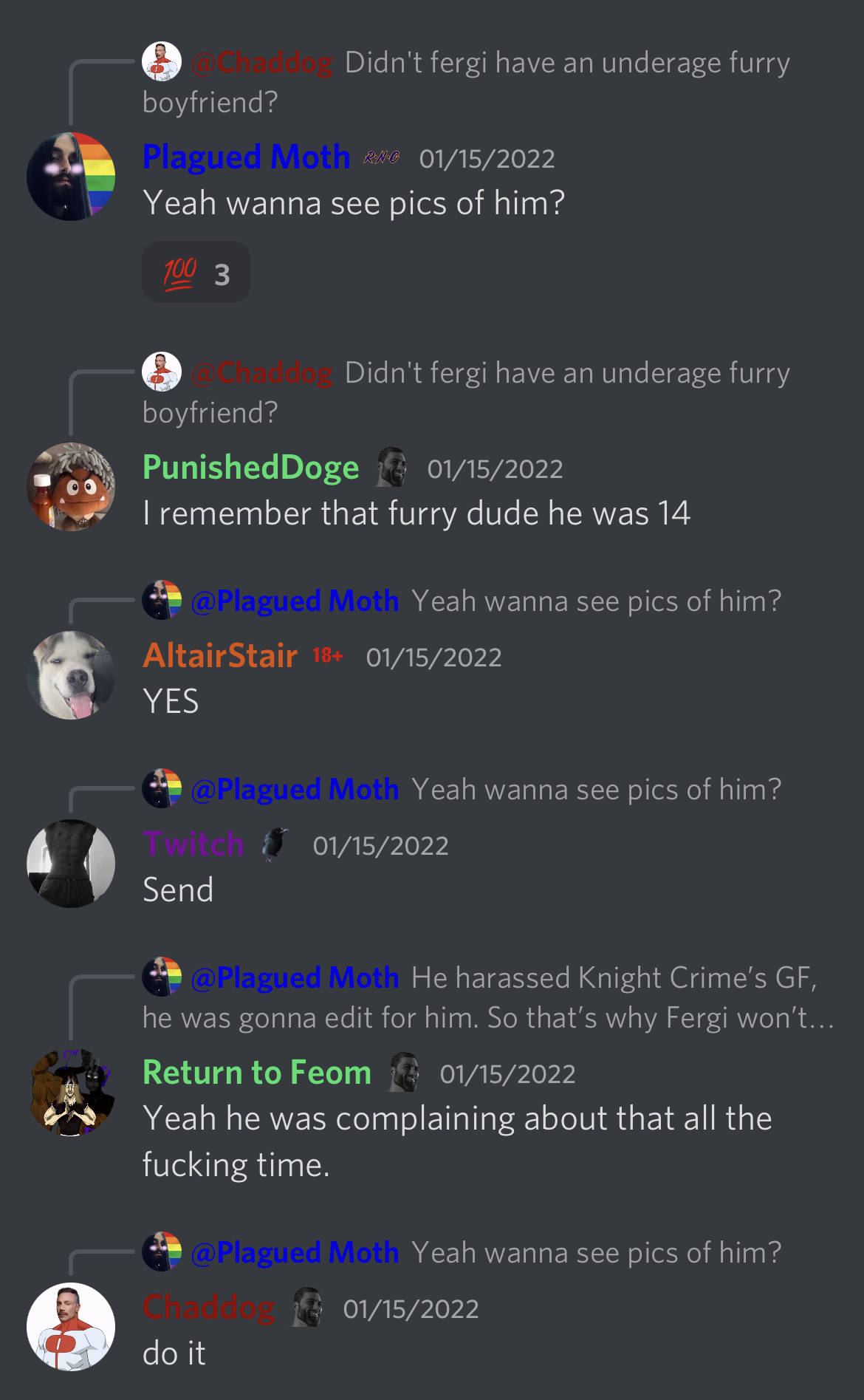Toggle the 100 emoji reaction
This screenshot has height=1400, width=864.
(x=196, y=273)
